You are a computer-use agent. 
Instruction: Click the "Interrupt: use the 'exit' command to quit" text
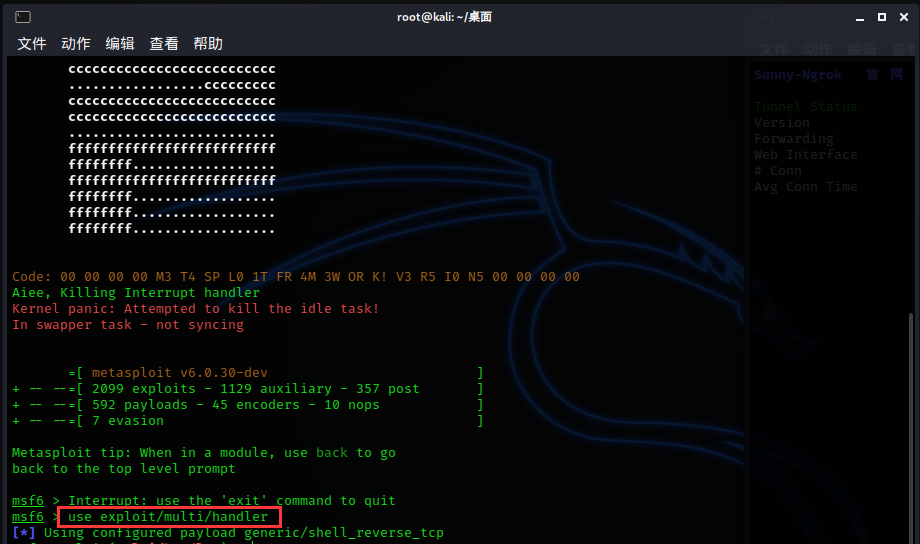click(232, 501)
